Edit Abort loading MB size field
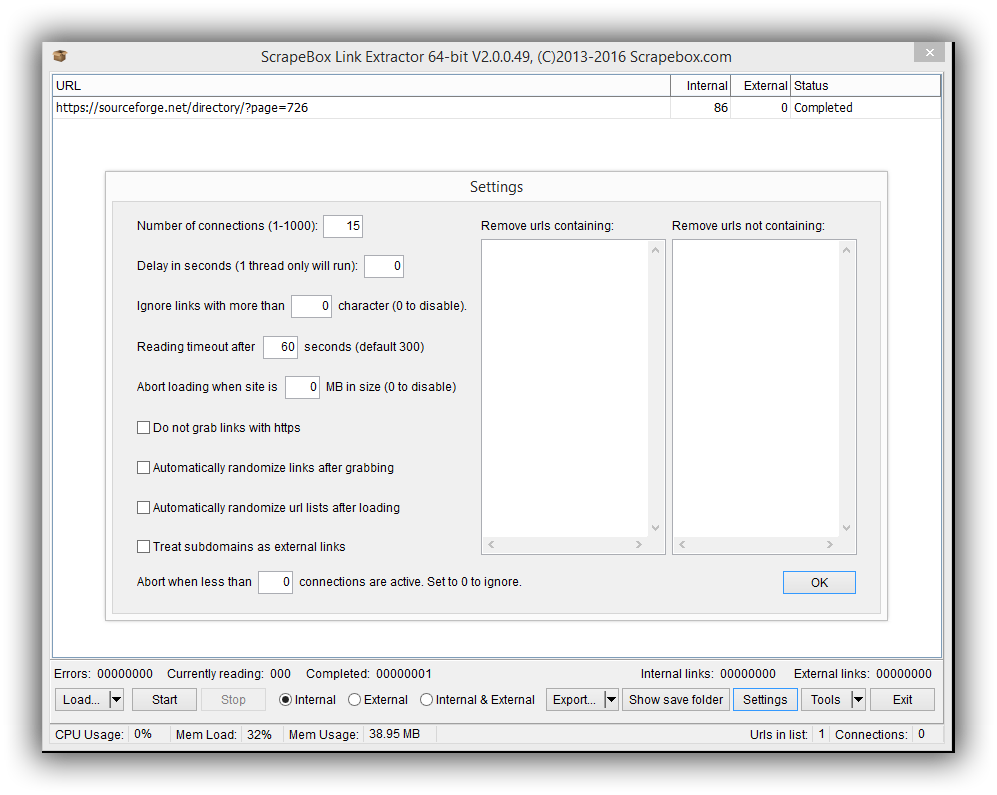This screenshot has height=795, width=997. [302, 387]
